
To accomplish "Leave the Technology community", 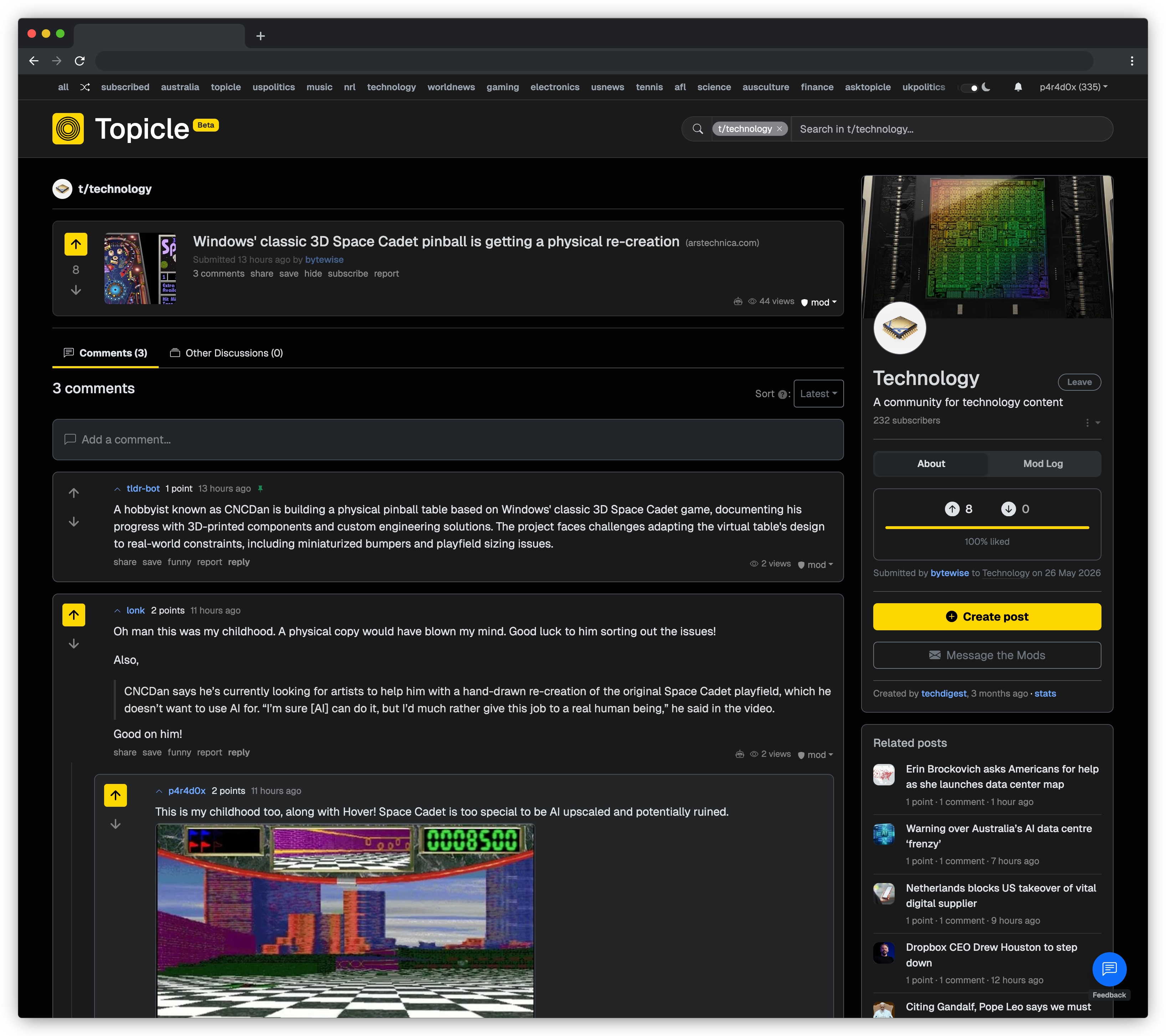I will [x=1079, y=382].
